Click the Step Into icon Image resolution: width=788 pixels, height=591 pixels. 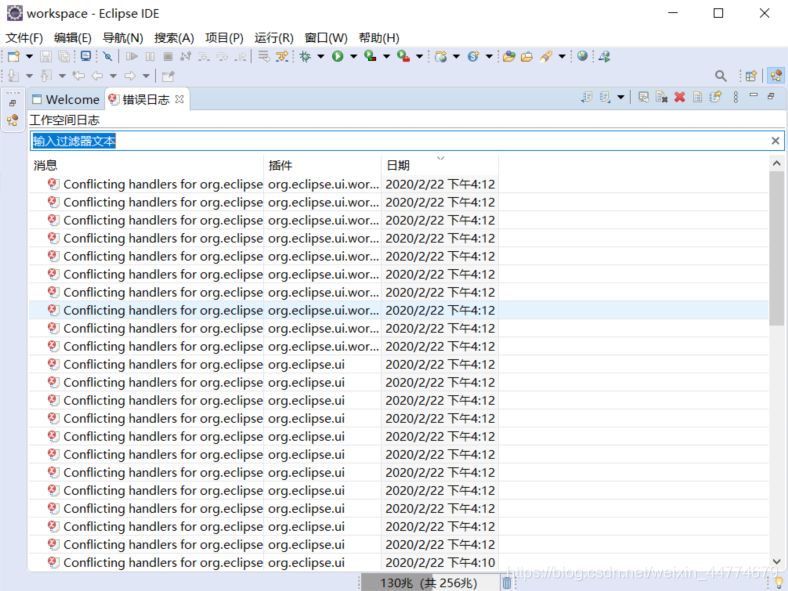[x=204, y=56]
